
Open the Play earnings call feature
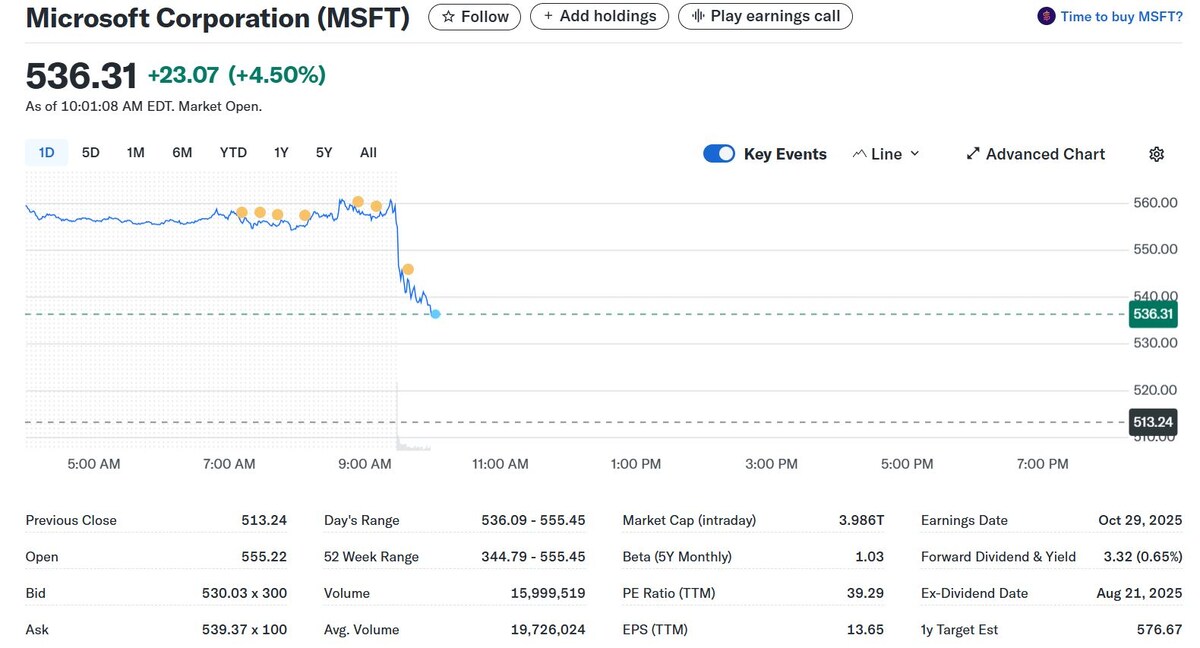coord(765,16)
